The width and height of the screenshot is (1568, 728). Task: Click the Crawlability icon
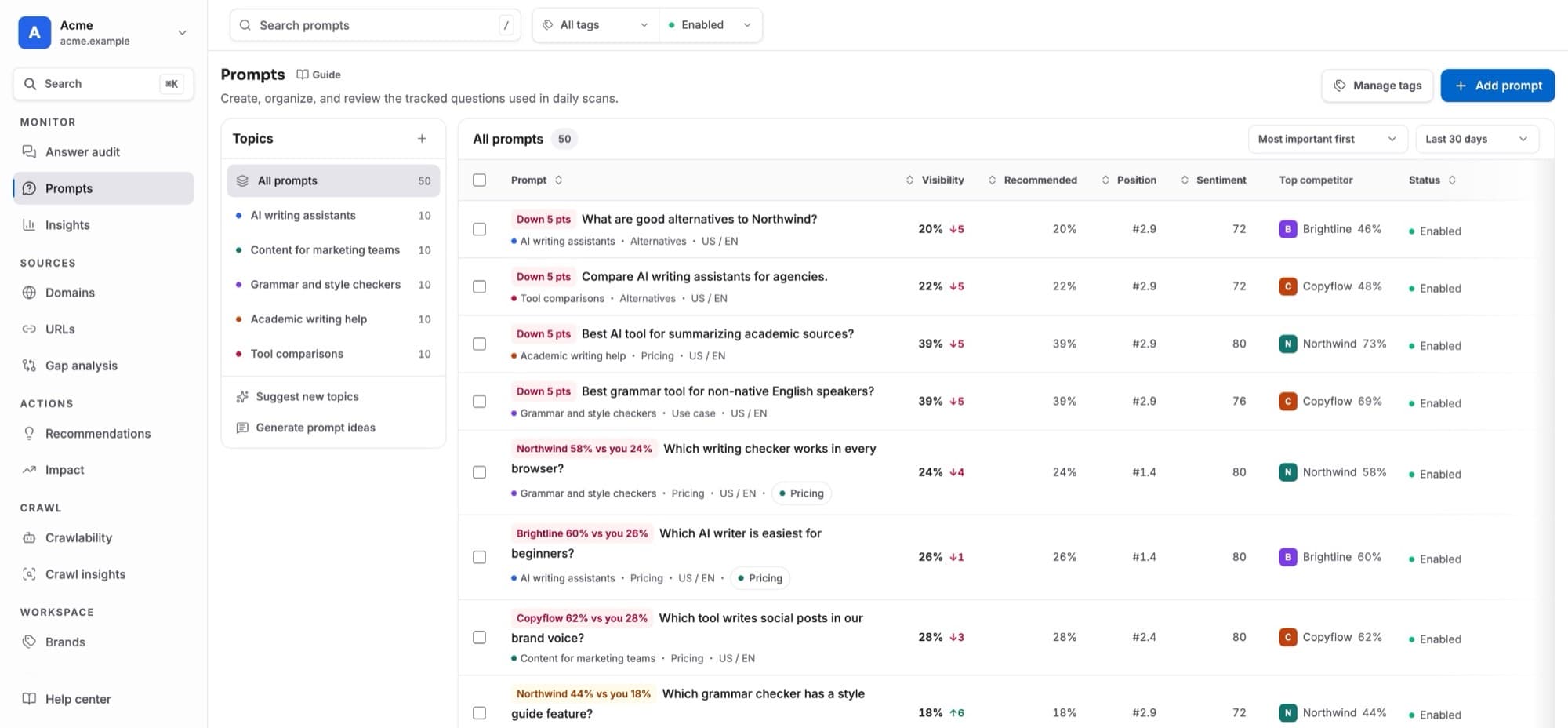[29, 537]
